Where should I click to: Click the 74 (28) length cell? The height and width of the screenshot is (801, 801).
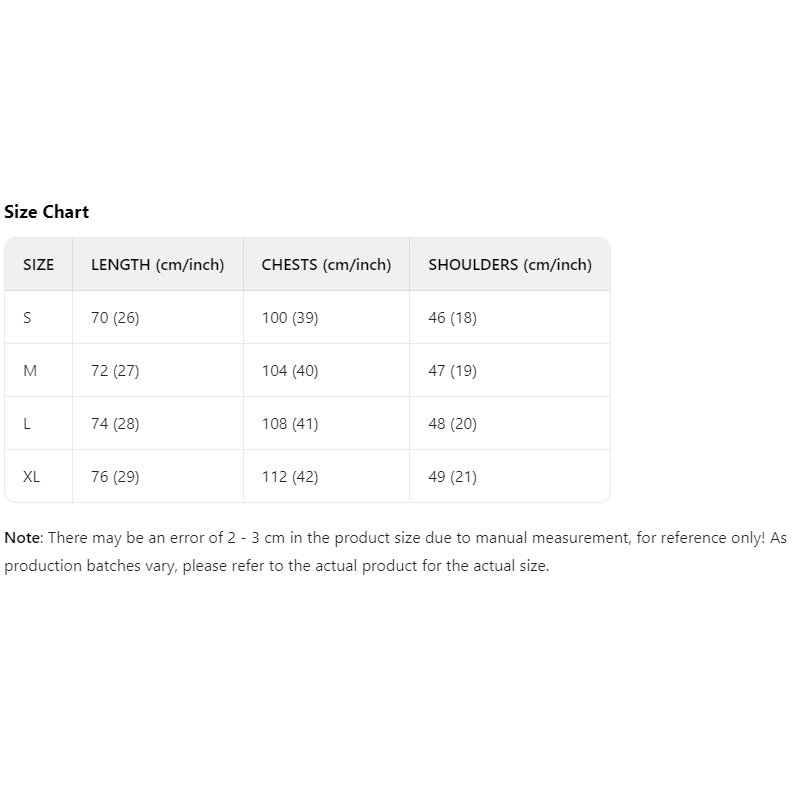point(115,424)
